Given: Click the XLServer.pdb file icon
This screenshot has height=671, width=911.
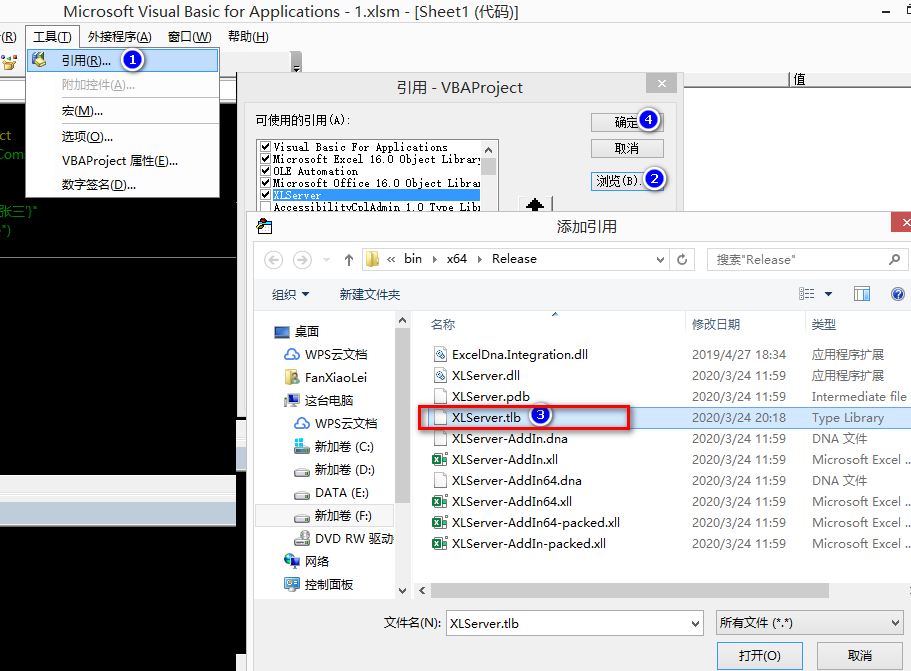Looking at the screenshot, I should (x=440, y=396).
